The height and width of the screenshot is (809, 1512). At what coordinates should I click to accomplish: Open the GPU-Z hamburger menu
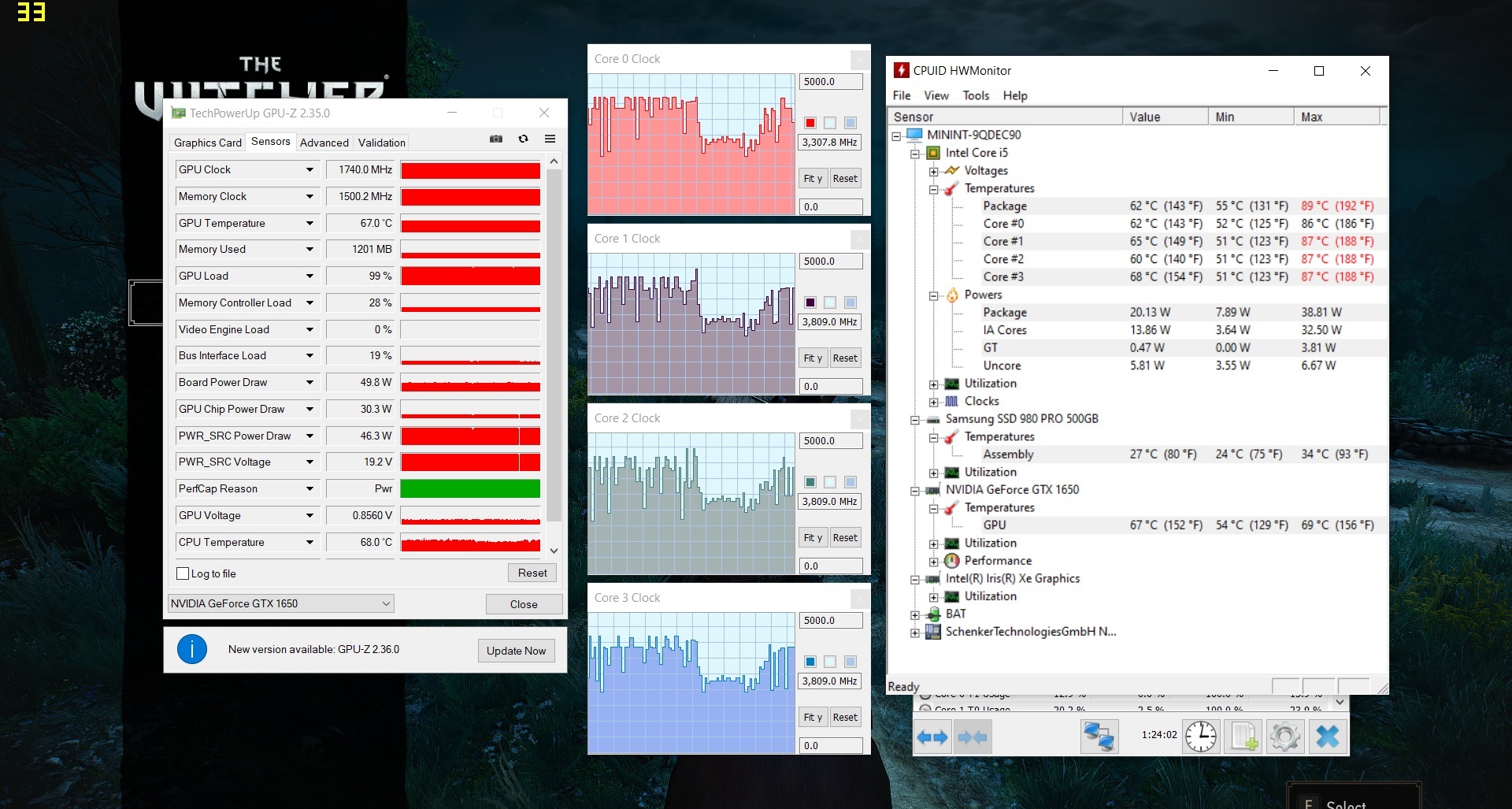pyautogui.click(x=550, y=139)
